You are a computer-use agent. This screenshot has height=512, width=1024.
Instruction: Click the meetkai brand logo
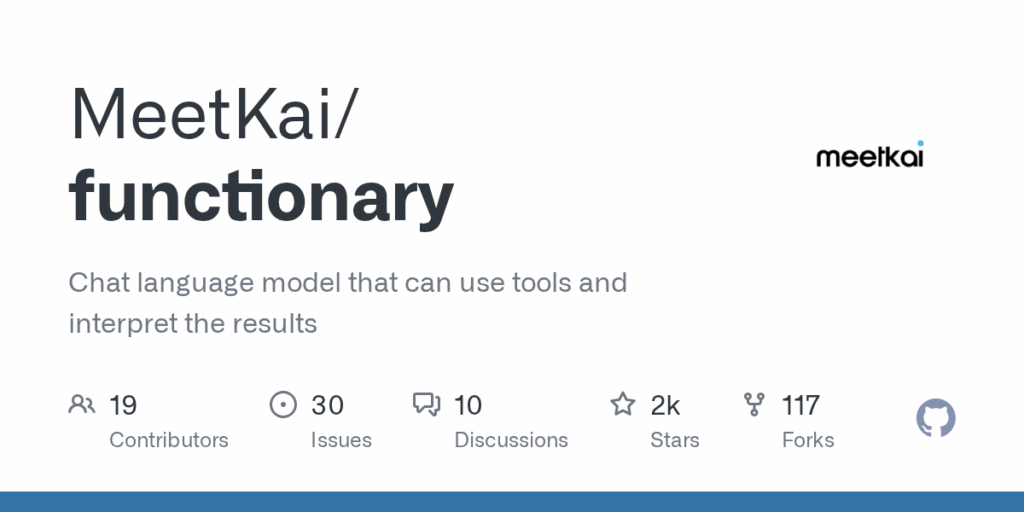tap(870, 154)
